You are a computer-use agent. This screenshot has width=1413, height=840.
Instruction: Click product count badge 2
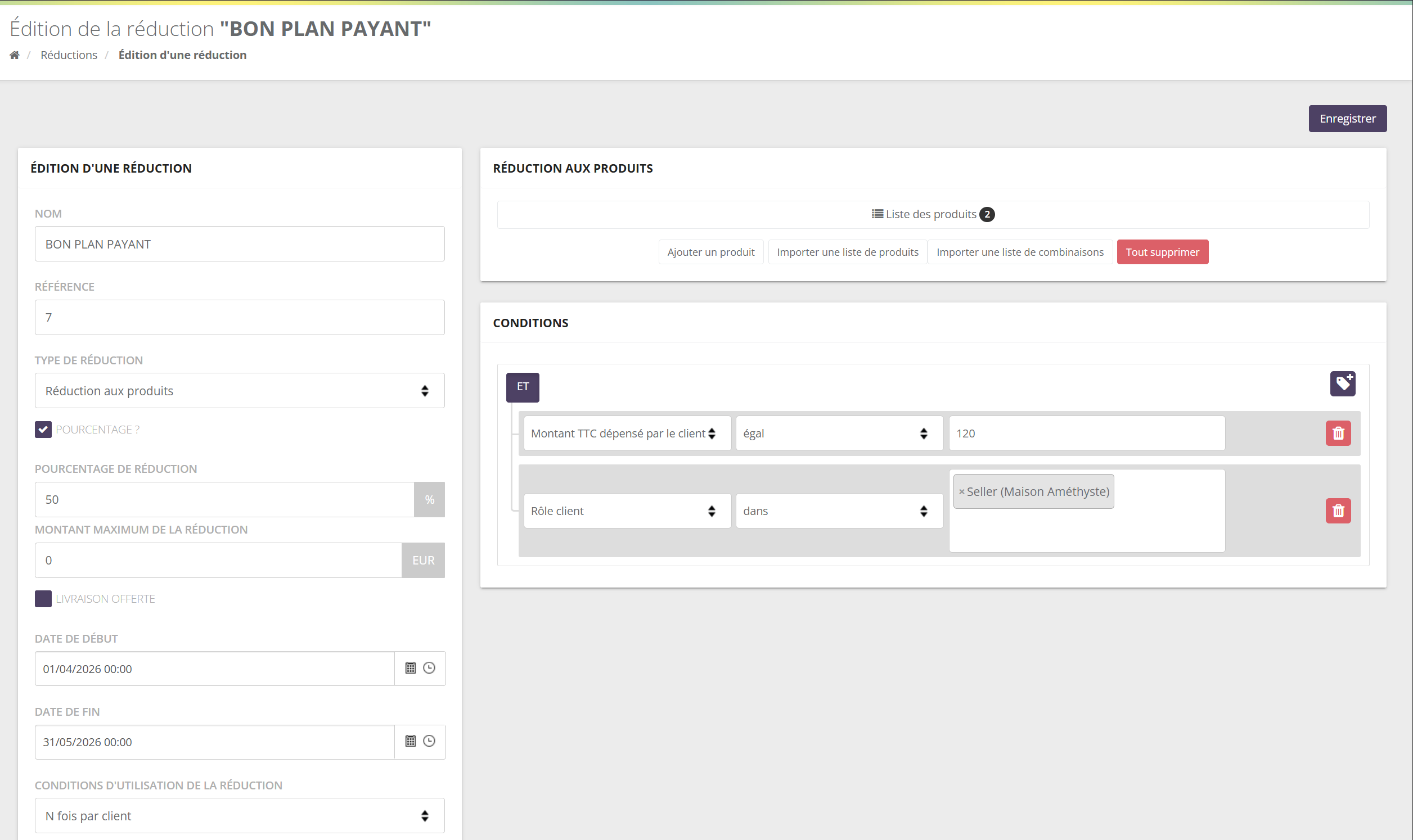(x=987, y=215)
